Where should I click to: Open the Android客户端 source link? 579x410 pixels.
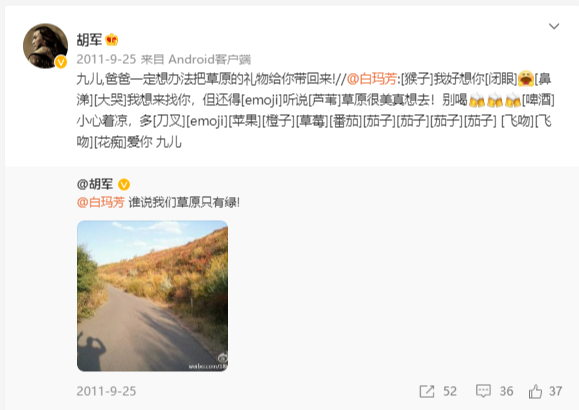(x=209, y=59)
